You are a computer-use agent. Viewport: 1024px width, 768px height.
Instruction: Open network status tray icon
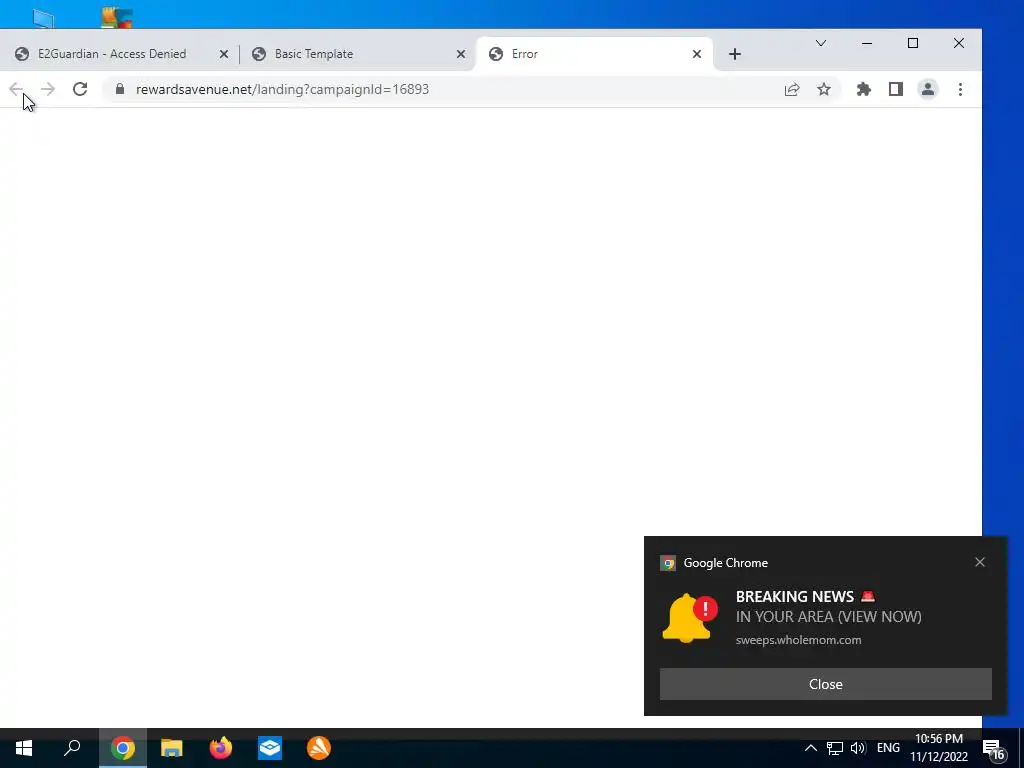coord(835,748)
